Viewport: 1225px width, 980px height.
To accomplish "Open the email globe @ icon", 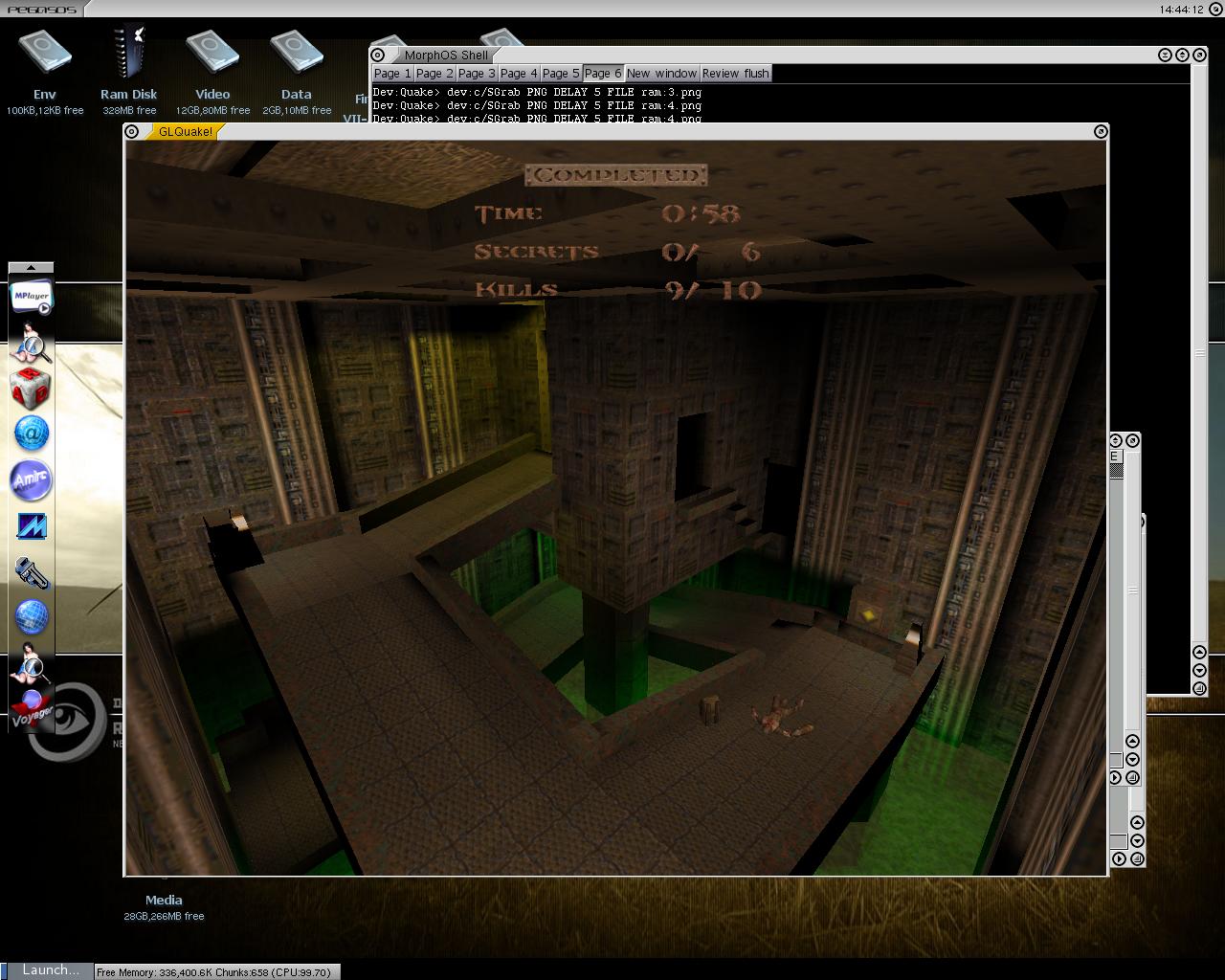I will (31, 434).
